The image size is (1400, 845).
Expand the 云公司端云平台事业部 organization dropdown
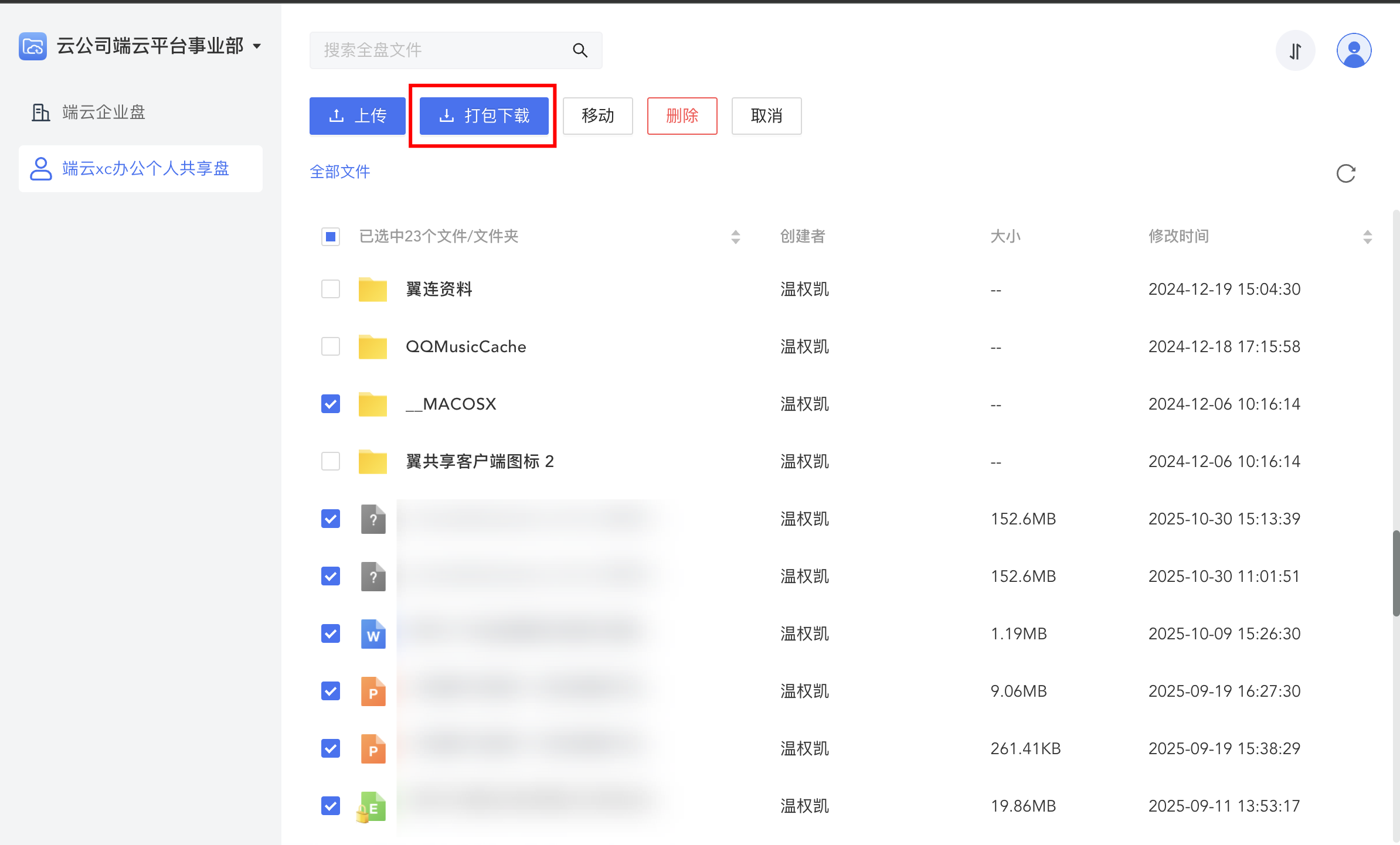click(x=257, y=46)
